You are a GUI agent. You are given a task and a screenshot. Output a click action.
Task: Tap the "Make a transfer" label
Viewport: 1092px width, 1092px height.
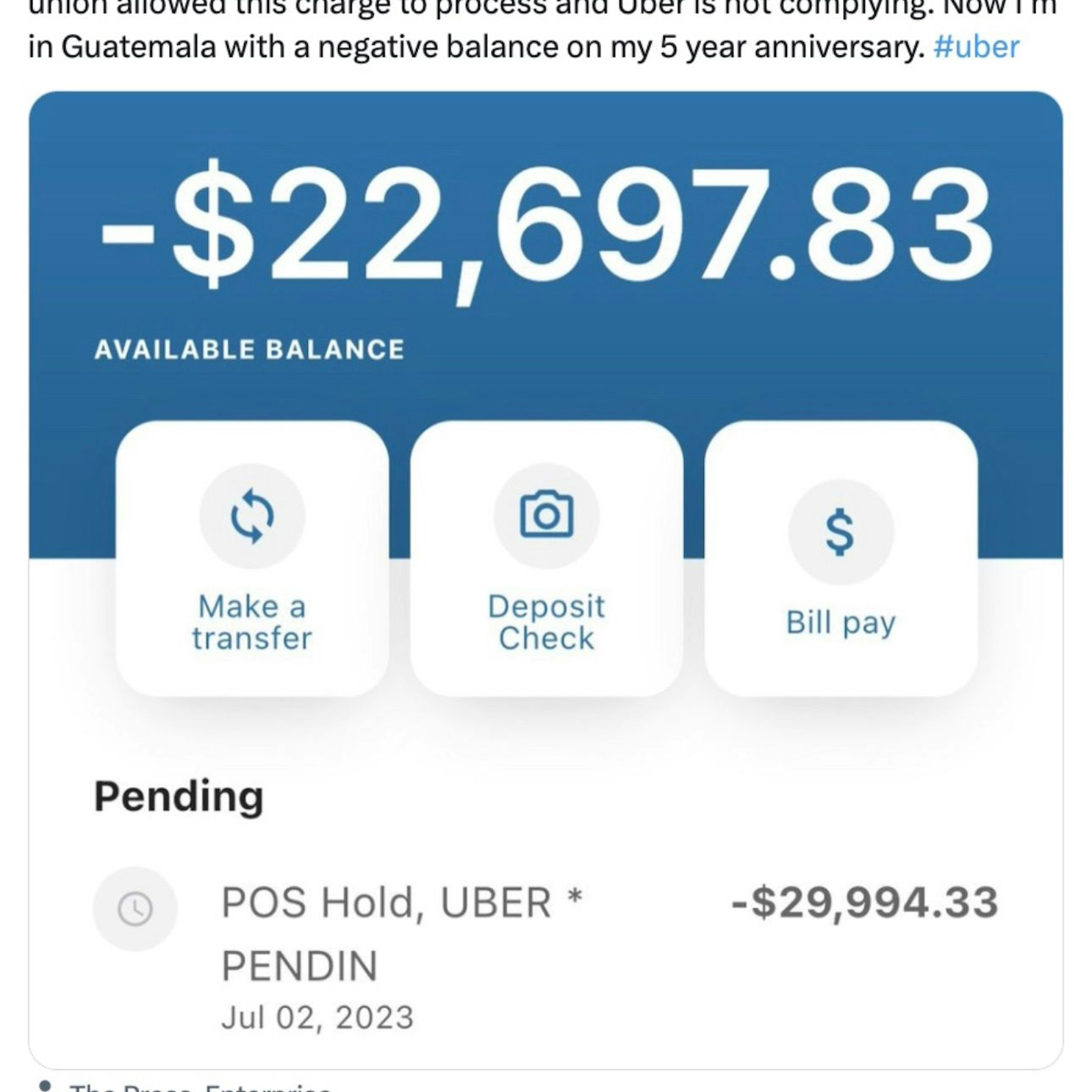(x=252, y=622)
